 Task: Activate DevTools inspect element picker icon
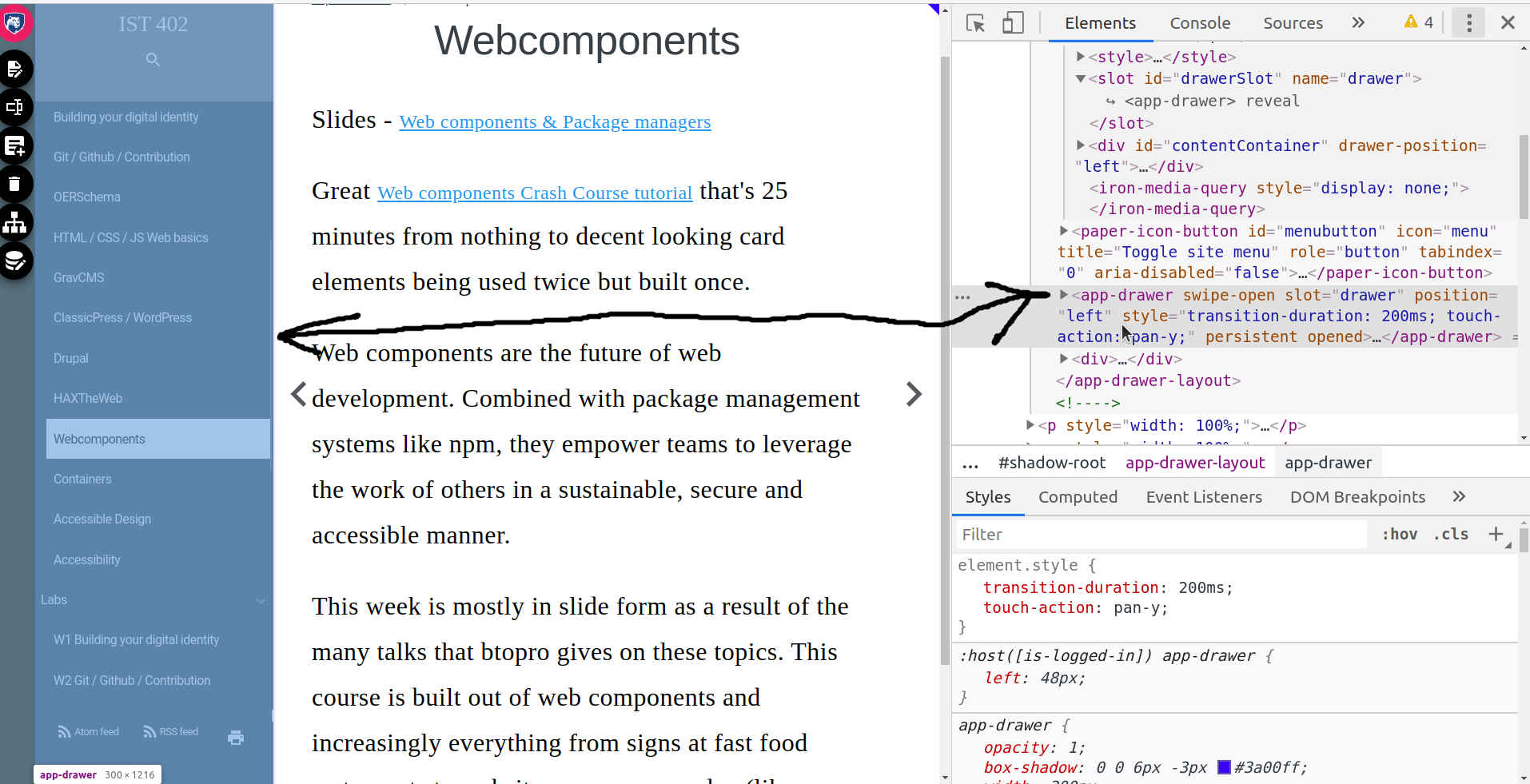(975, 23)
